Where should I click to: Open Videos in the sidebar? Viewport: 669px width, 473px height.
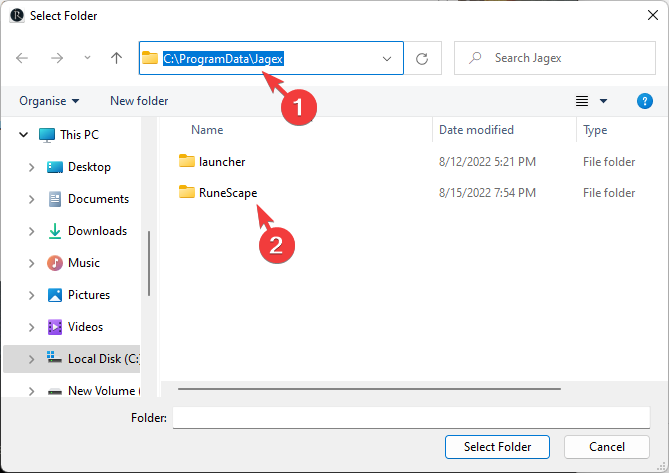tap(85, 327)
